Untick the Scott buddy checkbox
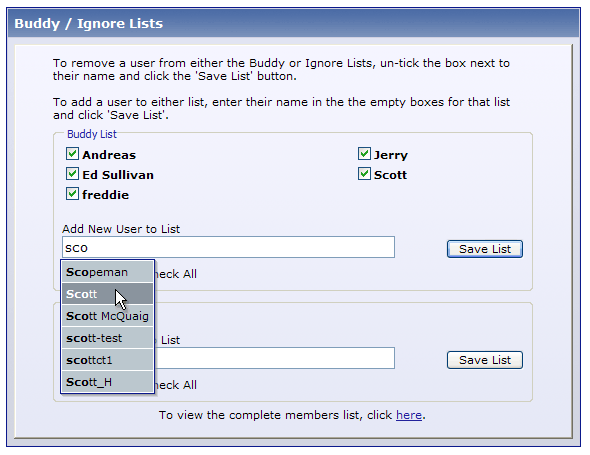The width and height of the screenshot is (590, 455). [364, 174]
